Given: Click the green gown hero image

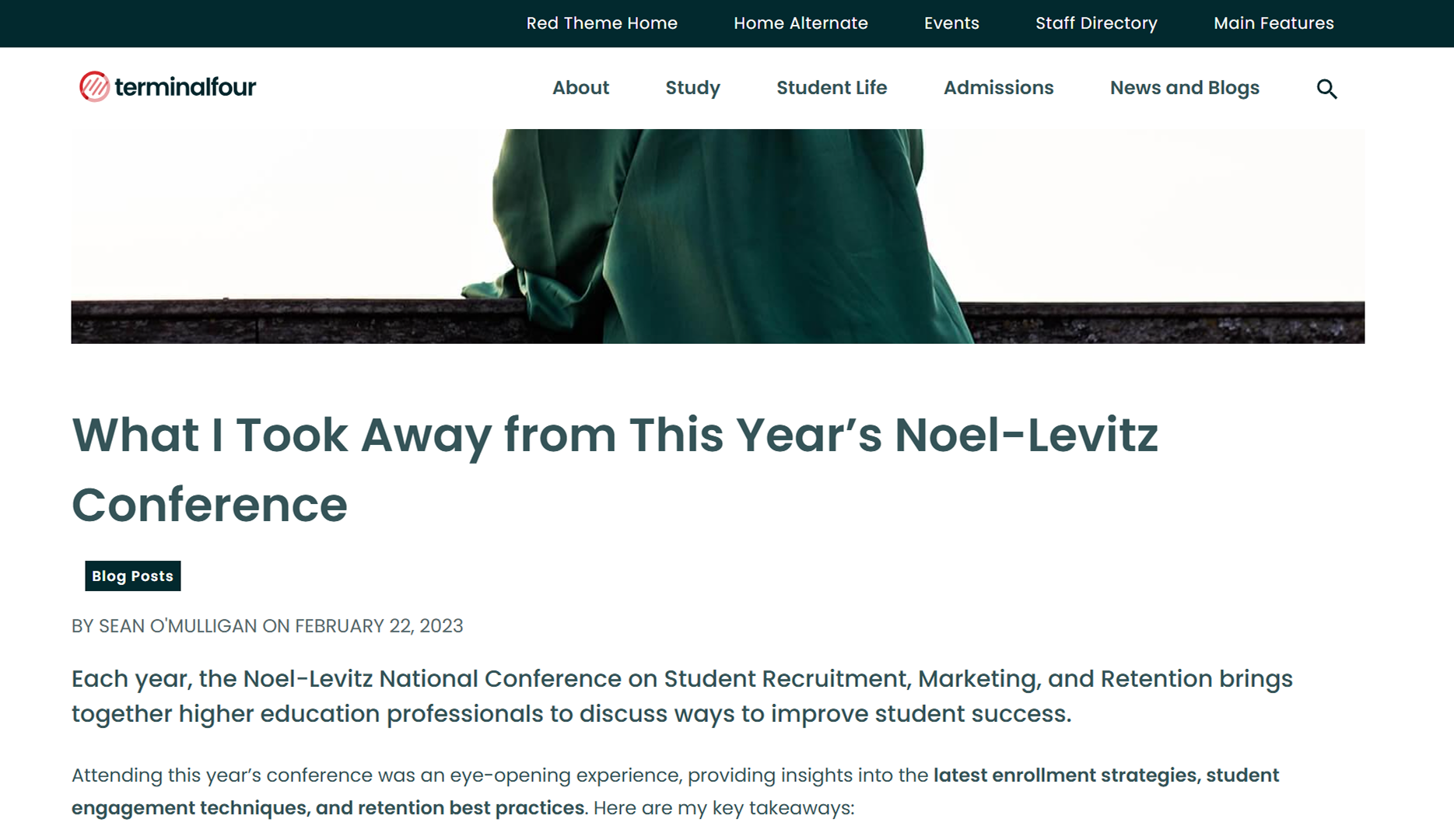Looking at the screenshot, I should [717, 236].
